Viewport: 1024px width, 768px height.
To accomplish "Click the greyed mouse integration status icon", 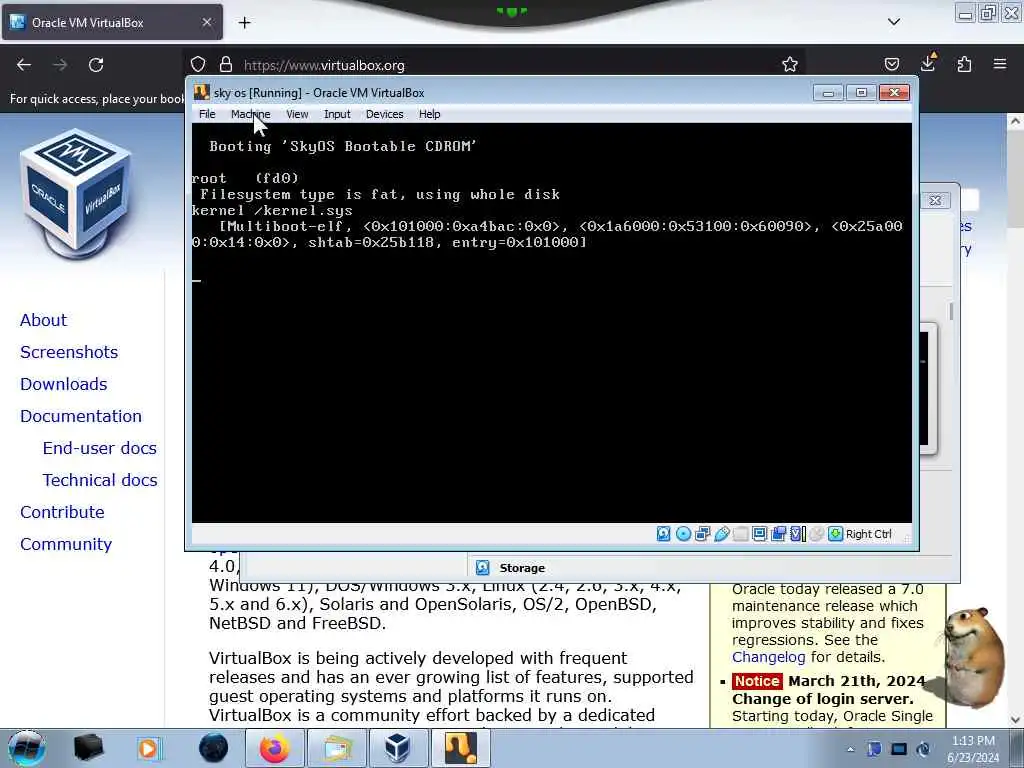I will coord(816,534).
